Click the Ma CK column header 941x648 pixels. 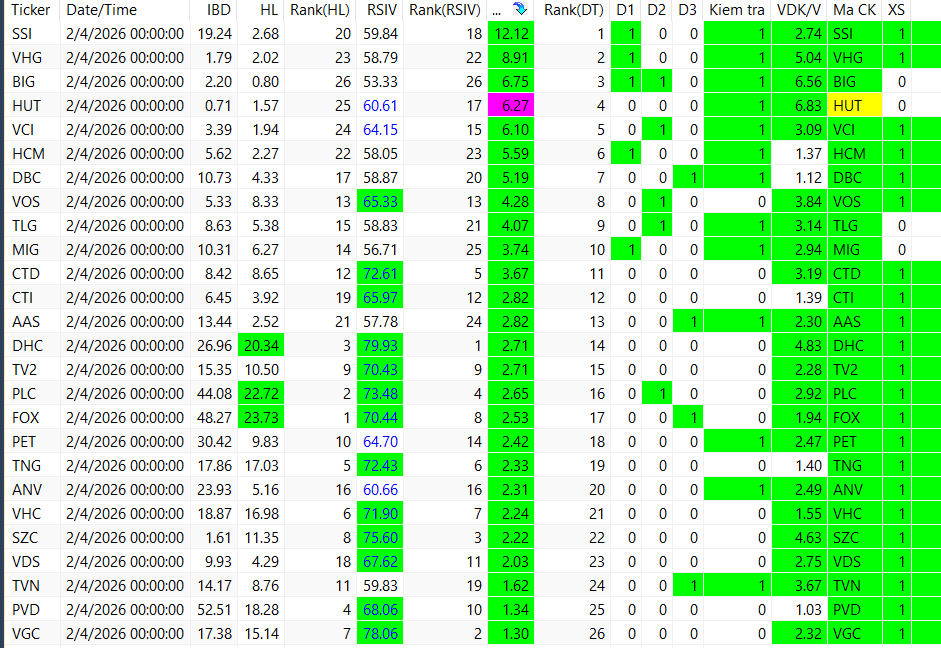(x=855, y=10)
